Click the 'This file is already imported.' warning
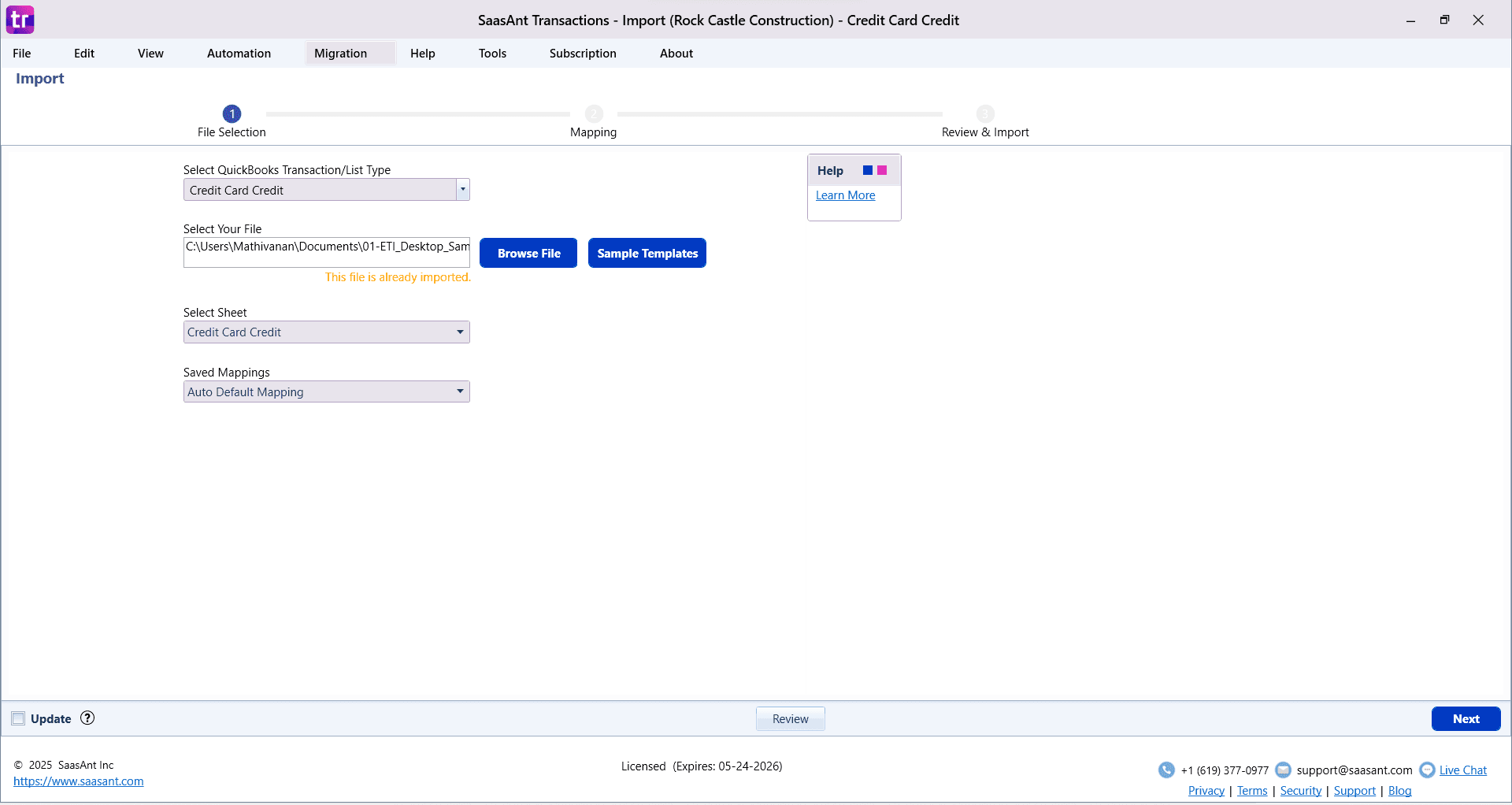This screenshot has width=1512, height=805. click(x=398, y=277)
